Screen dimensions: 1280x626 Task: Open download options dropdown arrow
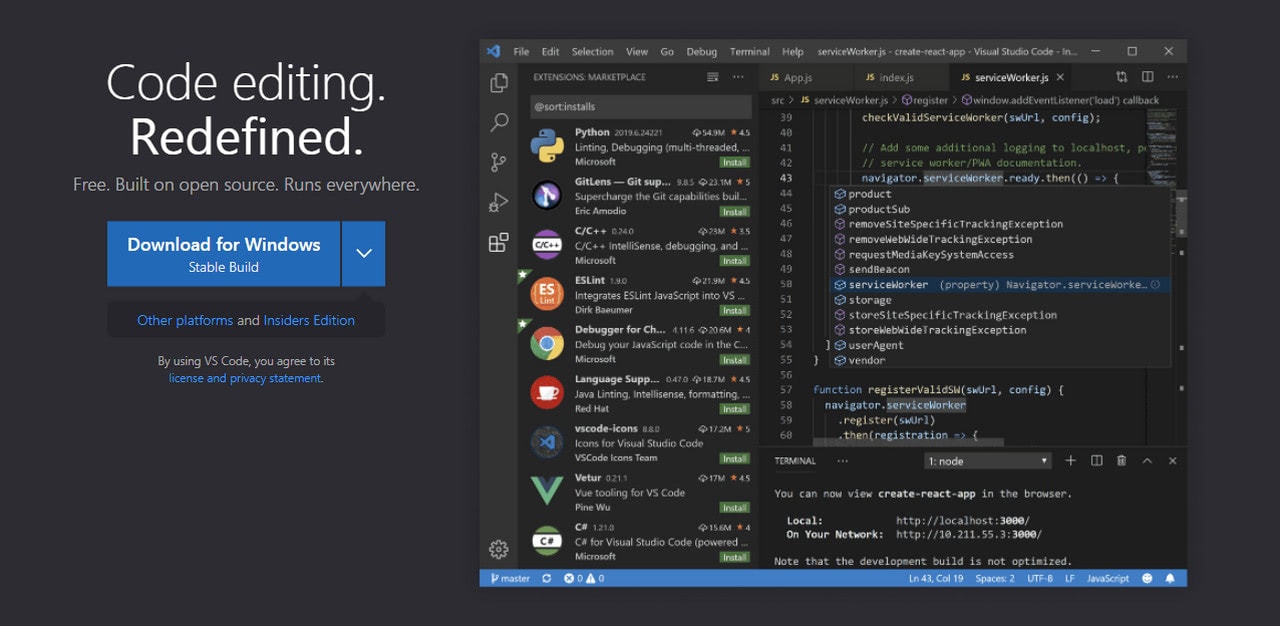[364, 254]
